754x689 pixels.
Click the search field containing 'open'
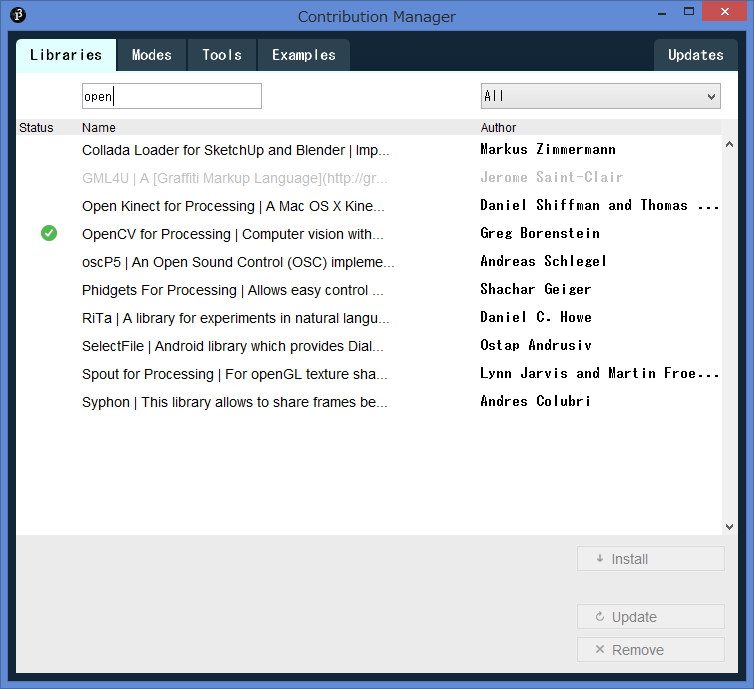click(x=172, y=96)
